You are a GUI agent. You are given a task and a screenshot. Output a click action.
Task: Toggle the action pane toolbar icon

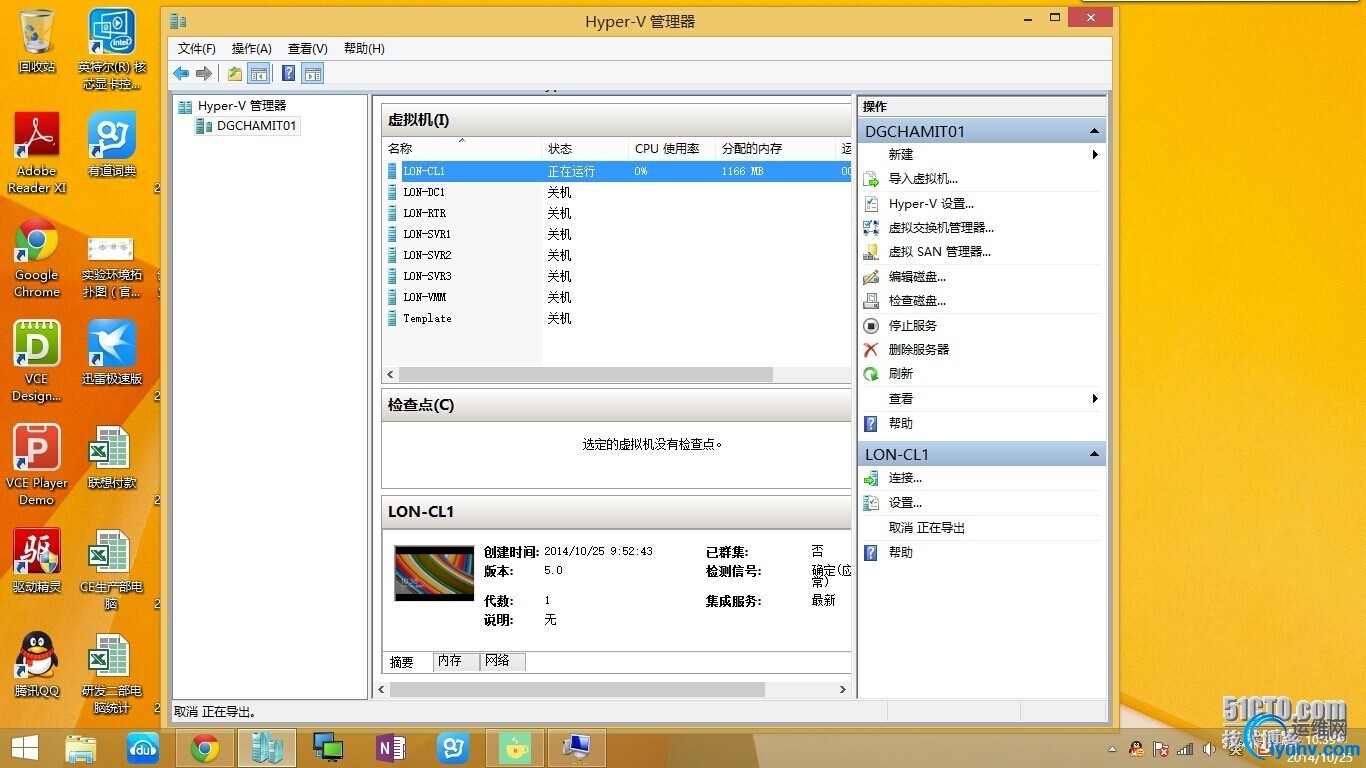313,73
